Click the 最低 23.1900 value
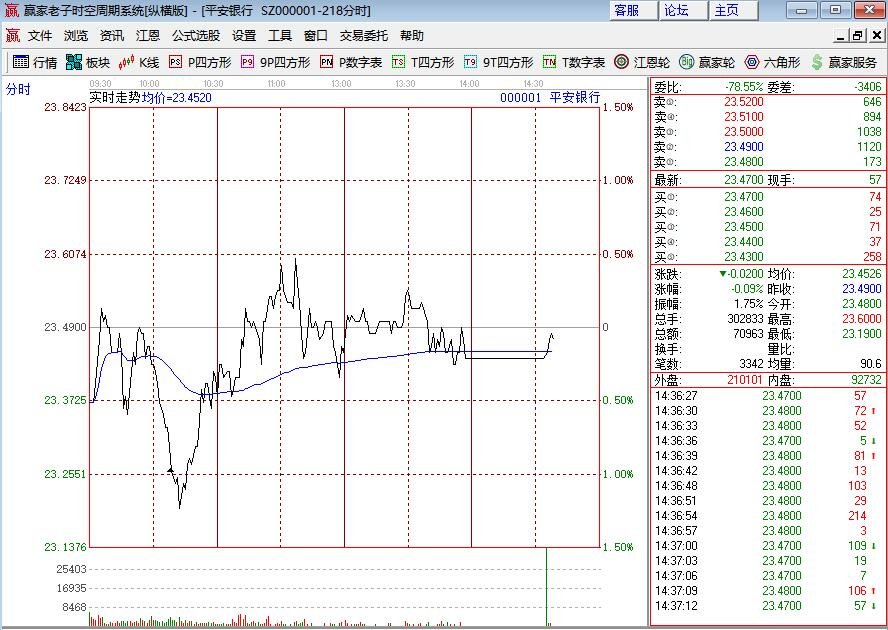Viewport: 888px width, 630px height. point(862,334)
